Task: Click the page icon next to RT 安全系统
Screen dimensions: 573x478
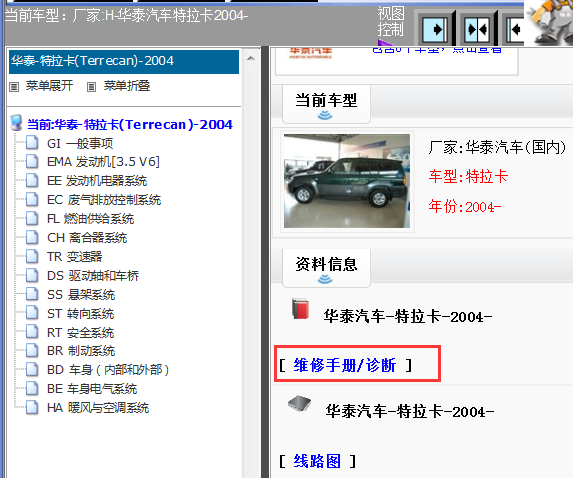Action: coord(32,332)
